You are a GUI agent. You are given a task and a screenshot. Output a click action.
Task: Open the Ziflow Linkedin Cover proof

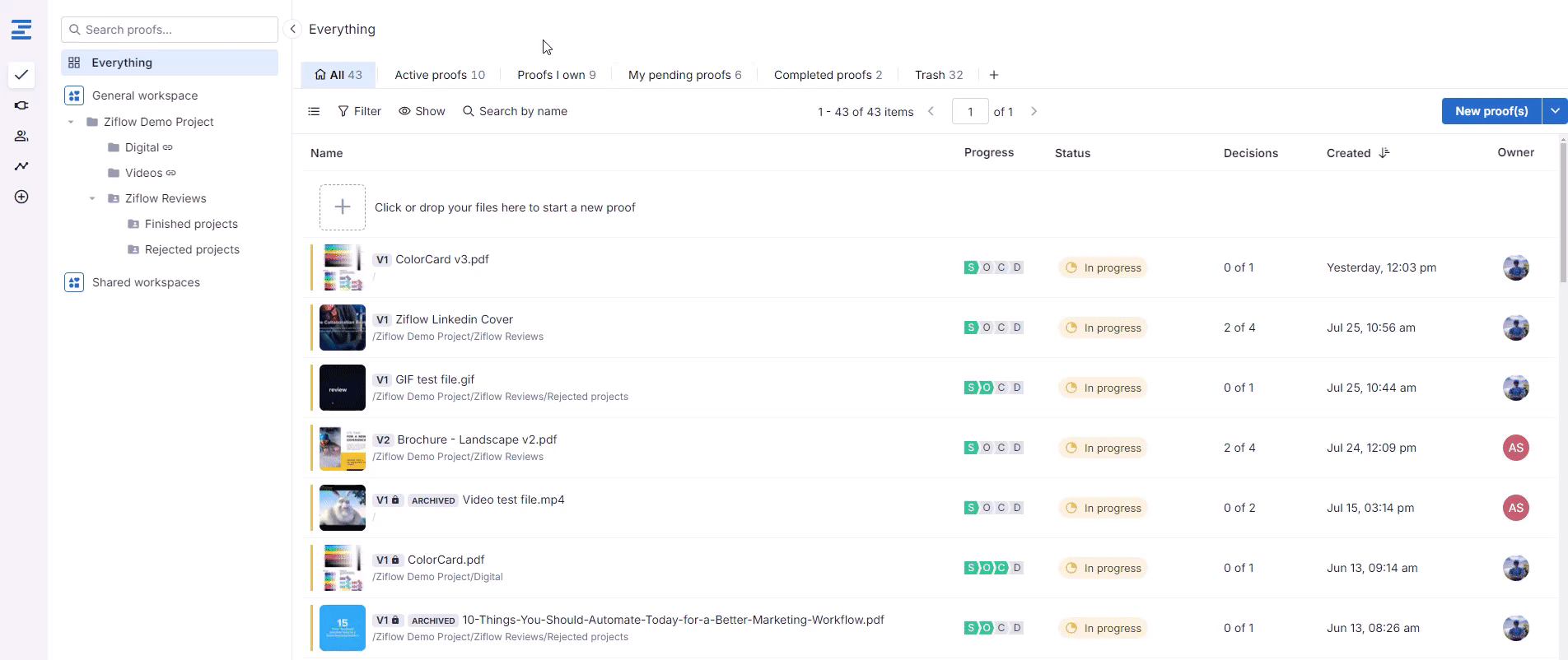point(454,319)
